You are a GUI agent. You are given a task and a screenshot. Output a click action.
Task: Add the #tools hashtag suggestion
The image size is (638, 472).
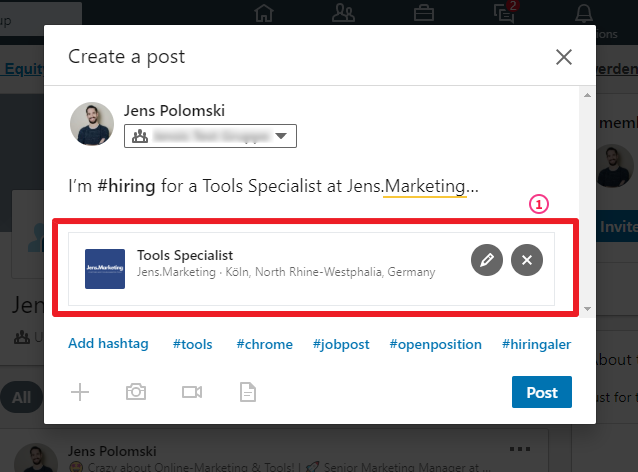[192, 344]
